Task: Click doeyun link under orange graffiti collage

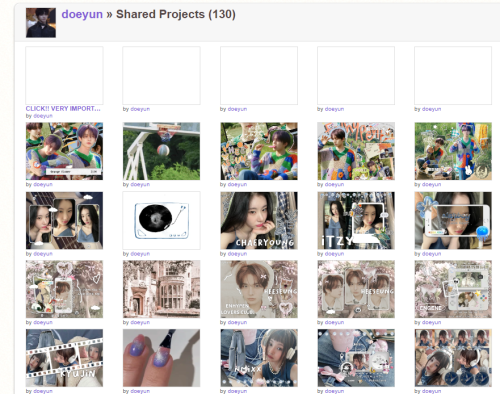Action: [334, 184]
